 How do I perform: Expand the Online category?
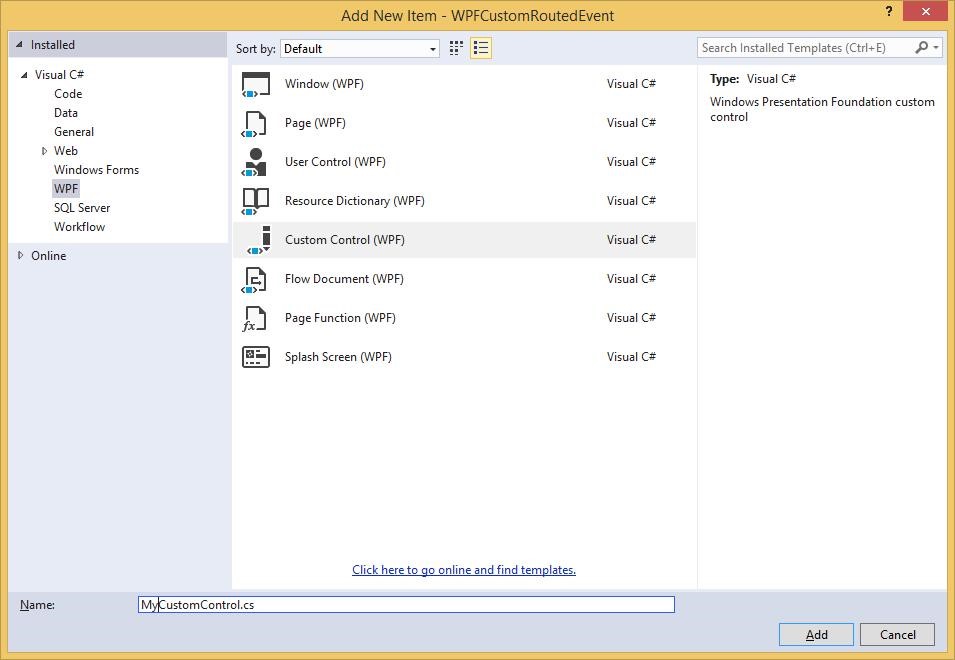(x=21, y=256)
